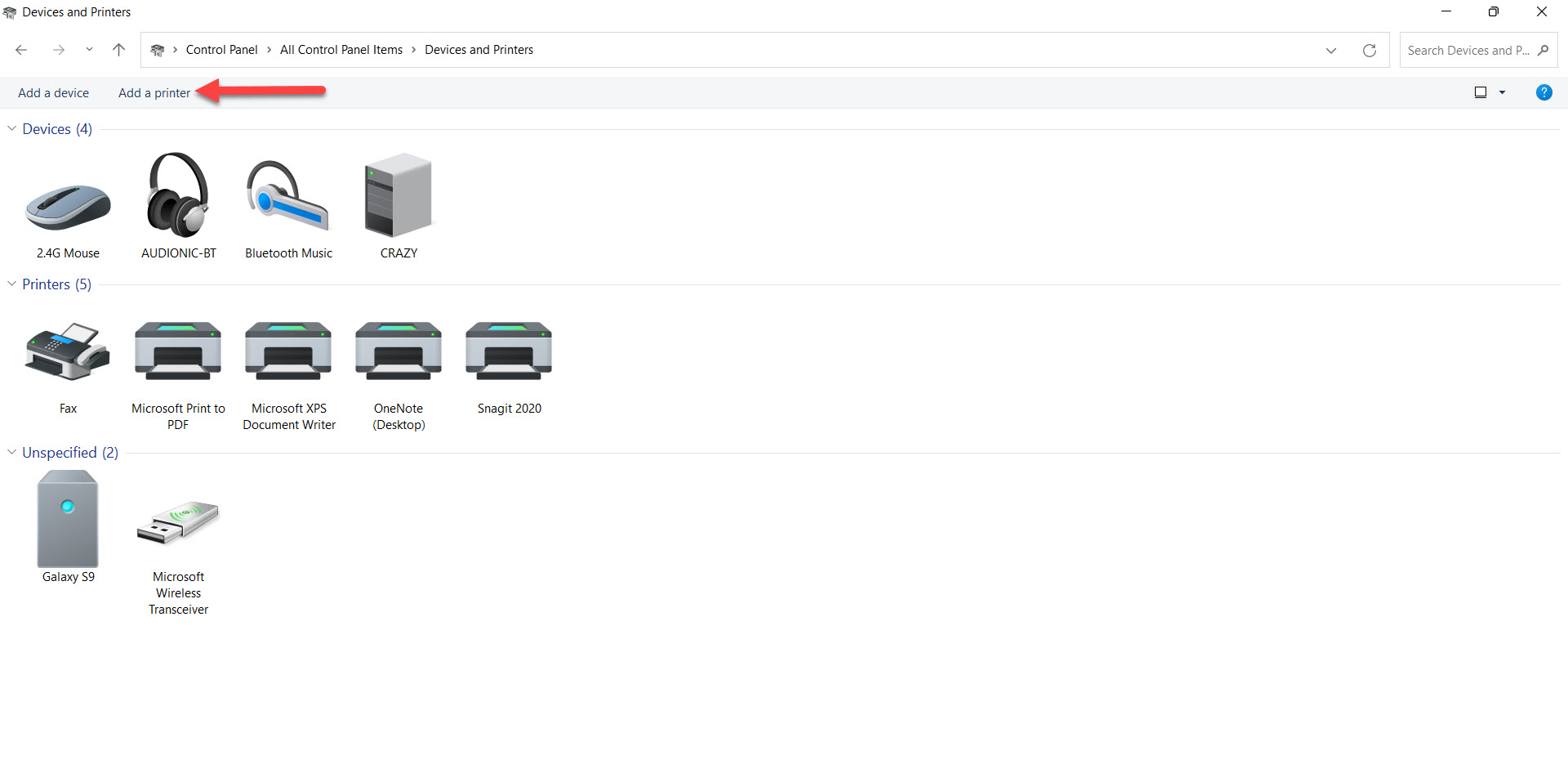The height and width of the screenshot is (760, 1568).
Task: Open the address bar history dropdown
Action: 1330,50
